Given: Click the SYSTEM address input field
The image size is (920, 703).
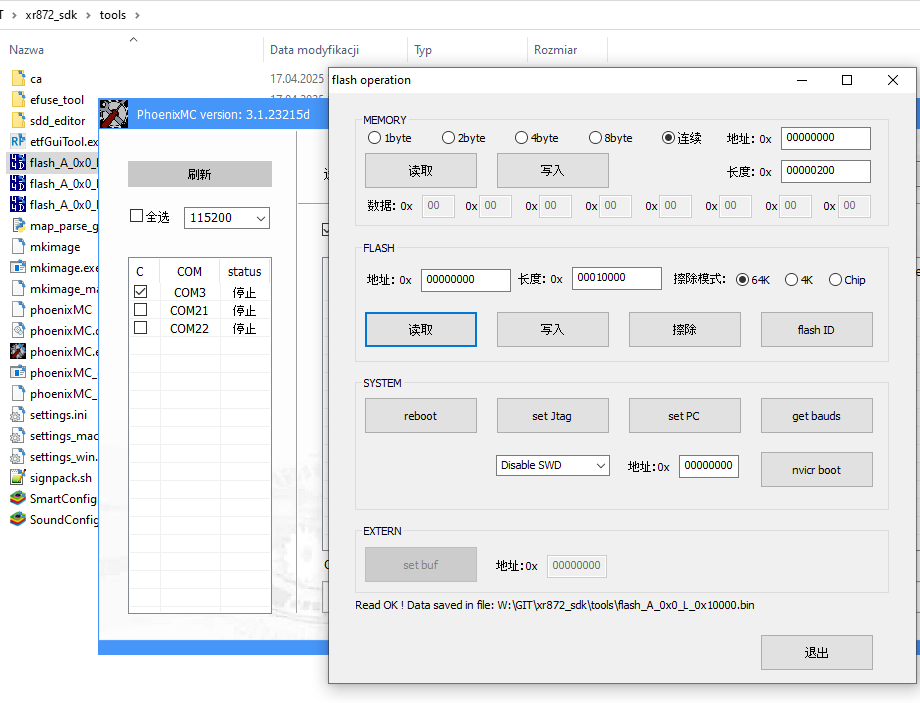Looking at the screenshot, I should [709, 466].
